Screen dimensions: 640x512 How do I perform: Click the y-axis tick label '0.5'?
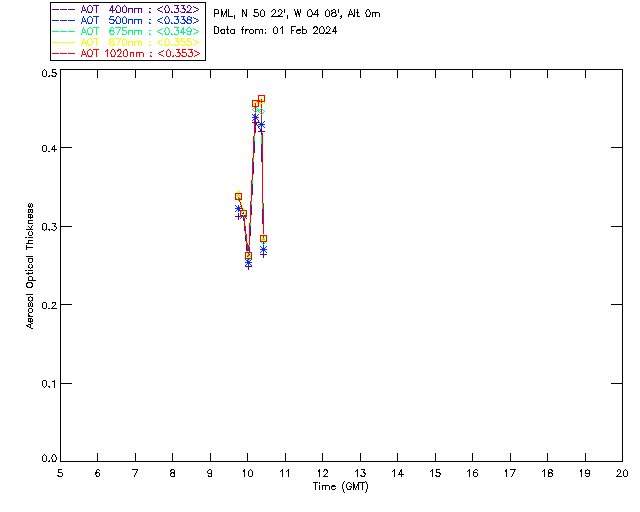pos(49,73)
